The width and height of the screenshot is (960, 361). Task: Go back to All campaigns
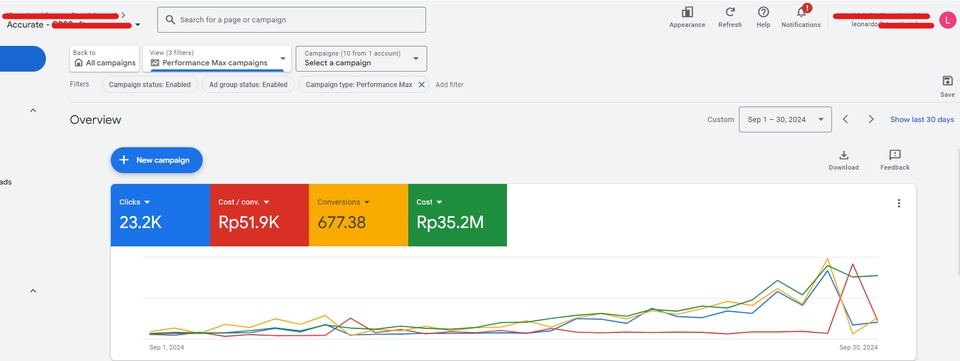pyautogui.click(x=104, y=58)
